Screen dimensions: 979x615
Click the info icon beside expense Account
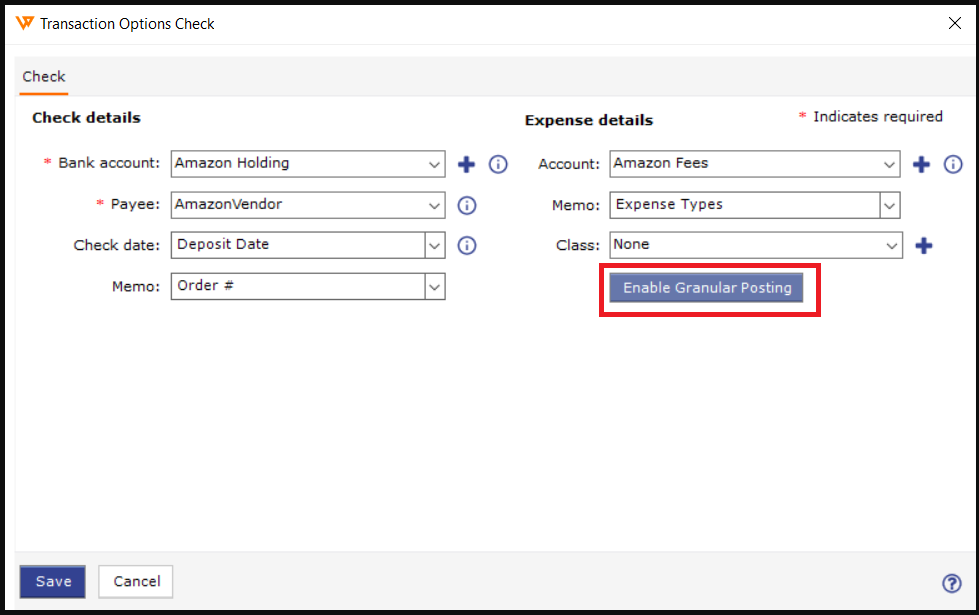click(x=953, y=164)
